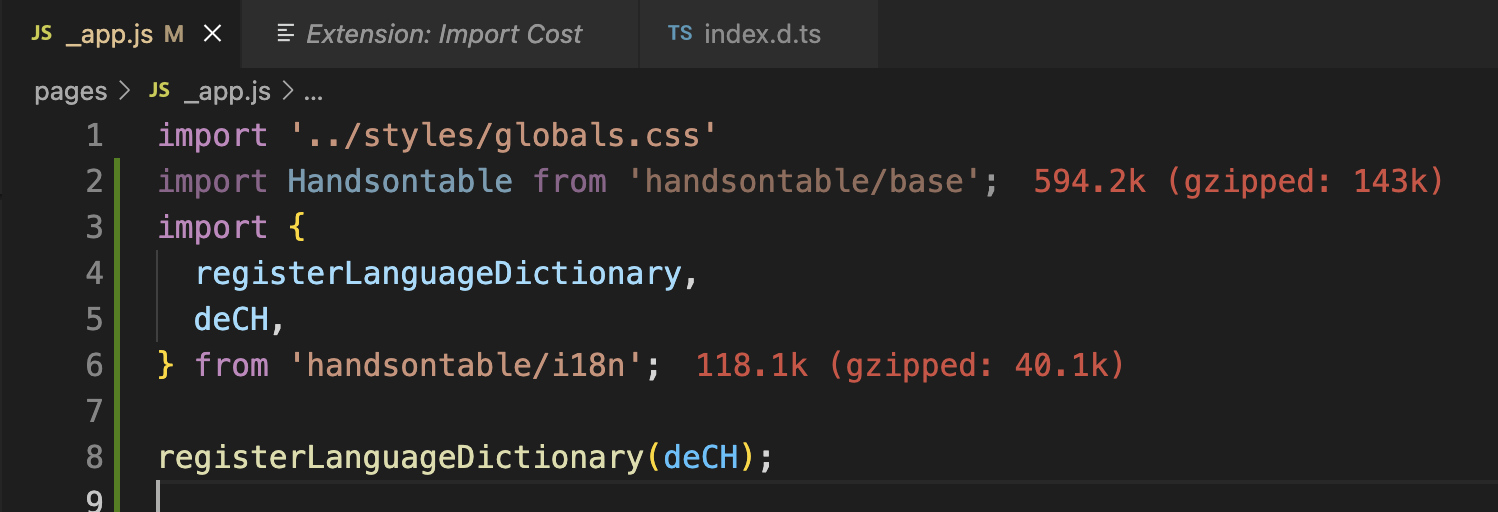Image resolution: width=1498 pixels, height=512 pixels.
Task: Click line number 8 in the gutter
Action: tap(94, 457)
